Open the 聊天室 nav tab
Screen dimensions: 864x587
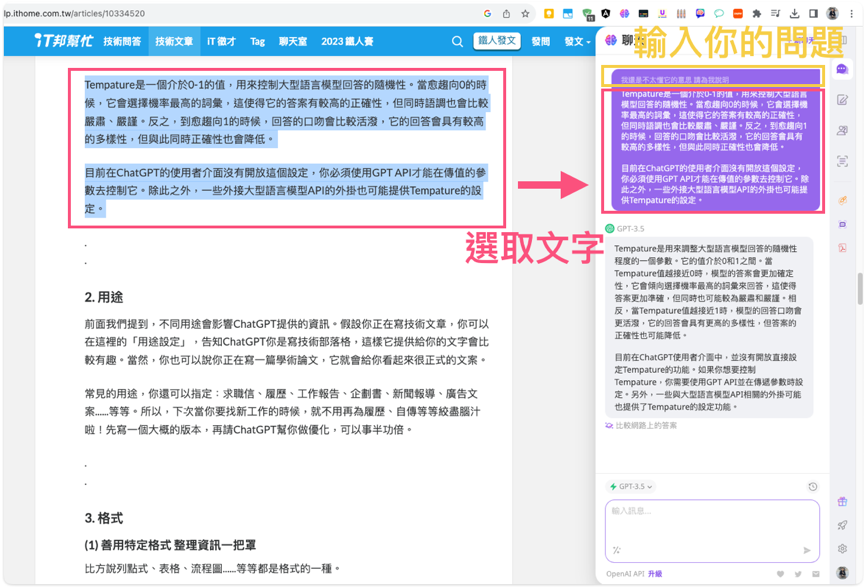click(x=293, y=41)
